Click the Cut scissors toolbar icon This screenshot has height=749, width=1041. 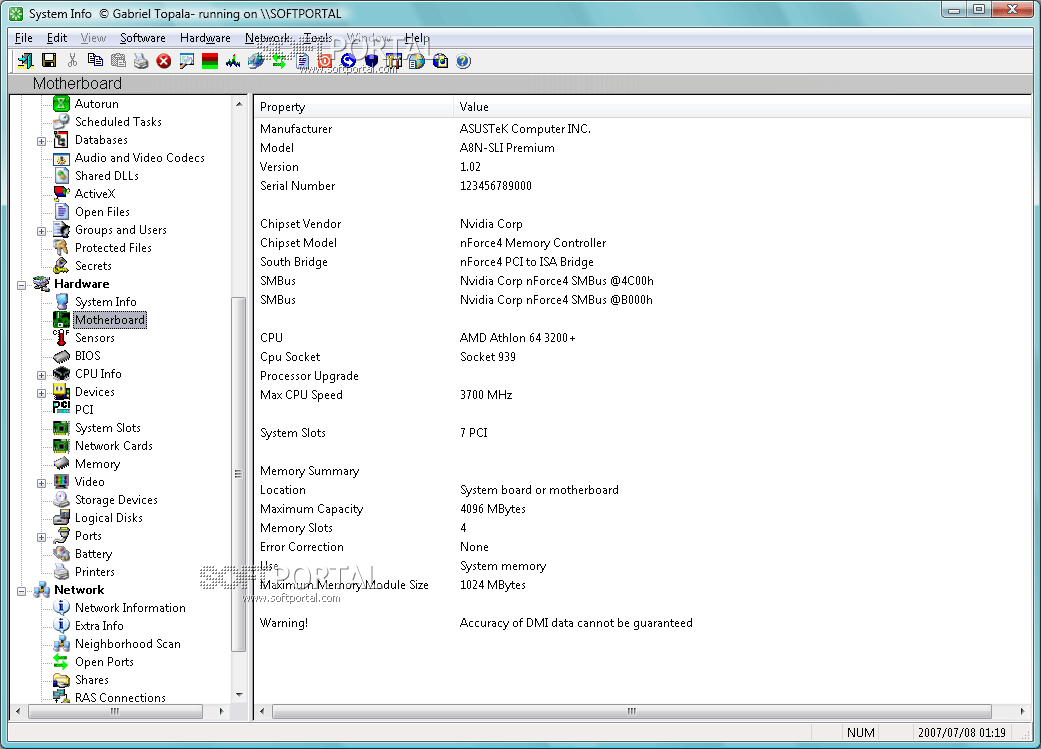[x=72, y=61]
